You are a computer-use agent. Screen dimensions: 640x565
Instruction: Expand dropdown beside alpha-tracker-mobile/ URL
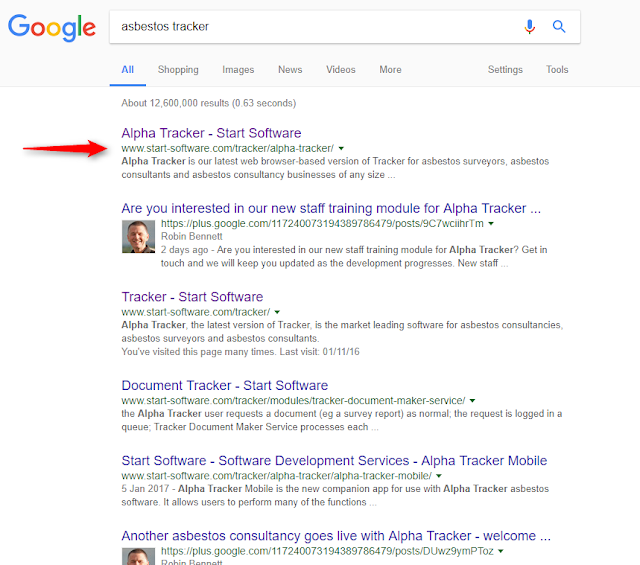(x=439, y=476)
